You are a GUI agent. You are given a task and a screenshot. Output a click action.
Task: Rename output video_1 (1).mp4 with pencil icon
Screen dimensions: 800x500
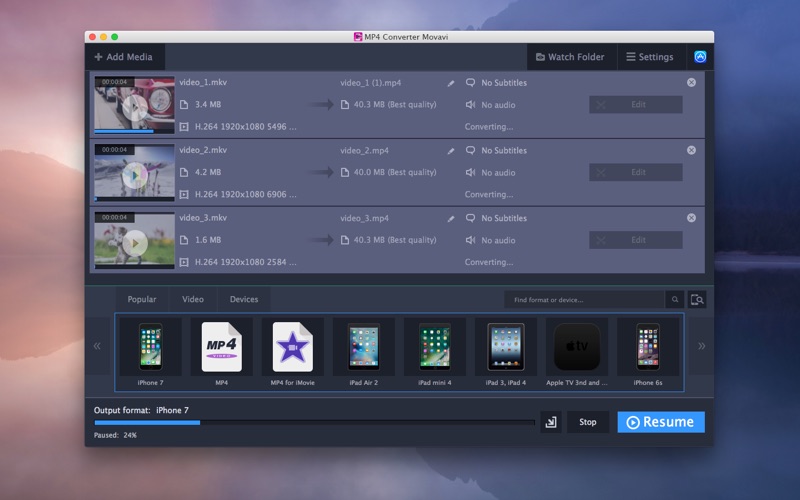tap(451, 83)
